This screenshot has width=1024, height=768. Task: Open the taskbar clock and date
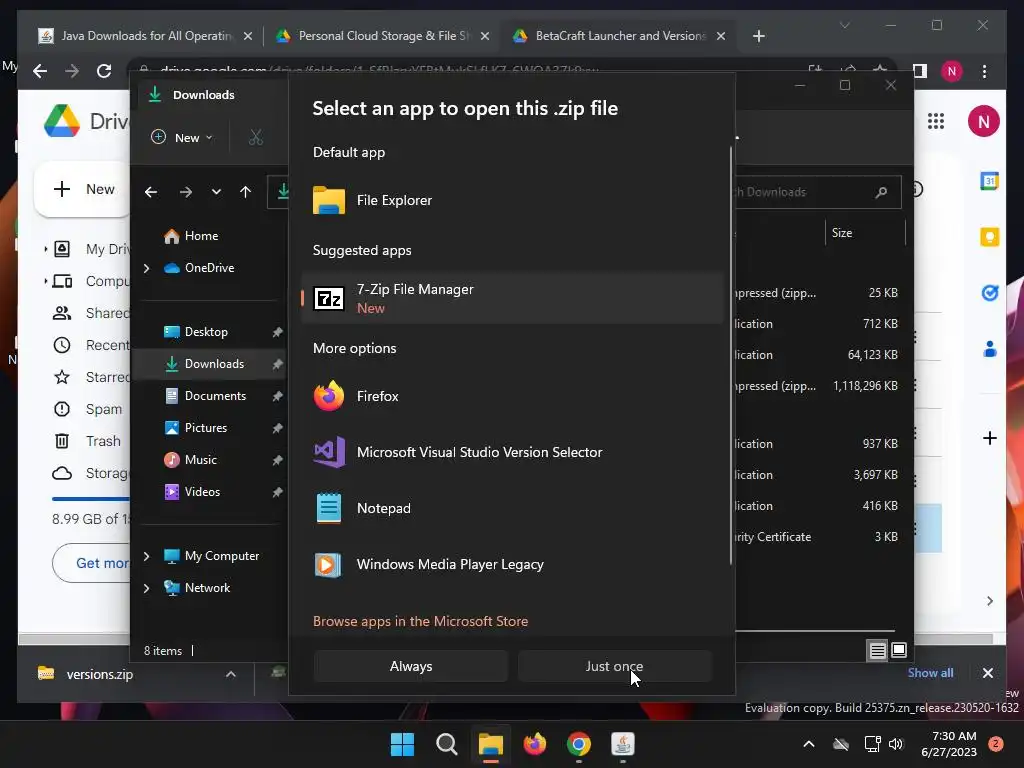(x=949, y=744)
